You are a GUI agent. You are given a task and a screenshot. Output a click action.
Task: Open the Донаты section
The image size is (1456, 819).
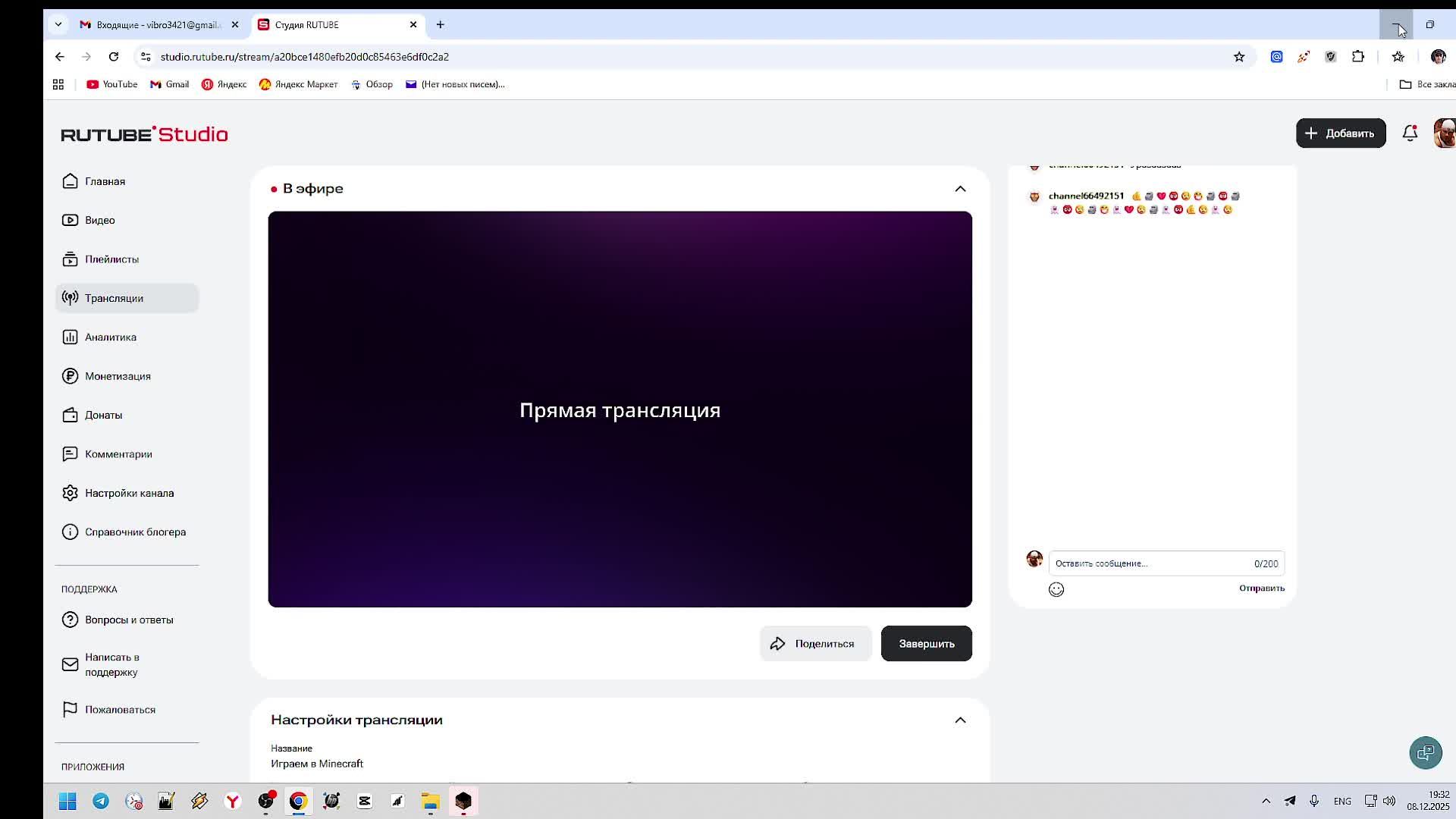[103, 415]
